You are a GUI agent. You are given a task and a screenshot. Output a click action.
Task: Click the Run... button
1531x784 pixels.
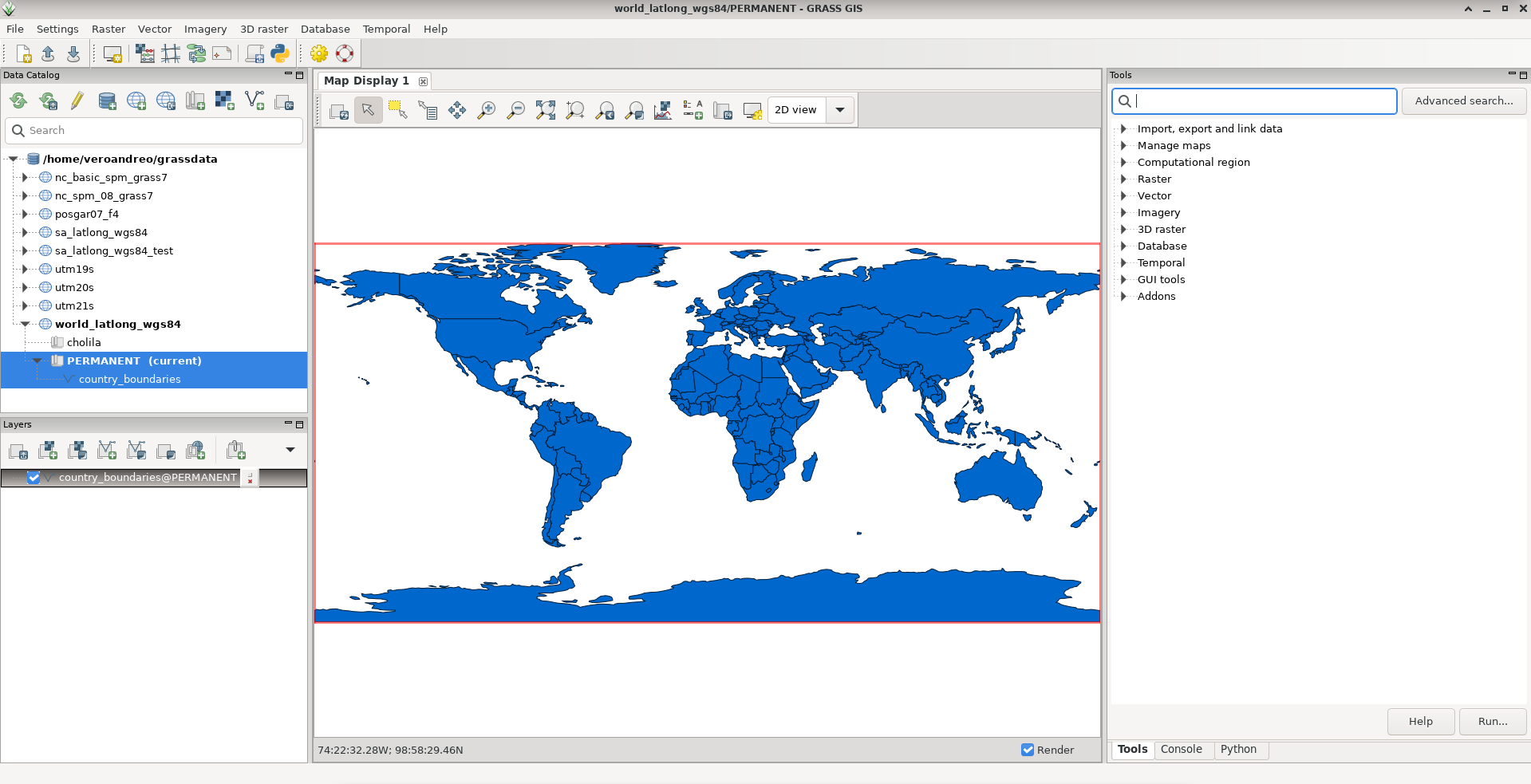(1492, 722)
